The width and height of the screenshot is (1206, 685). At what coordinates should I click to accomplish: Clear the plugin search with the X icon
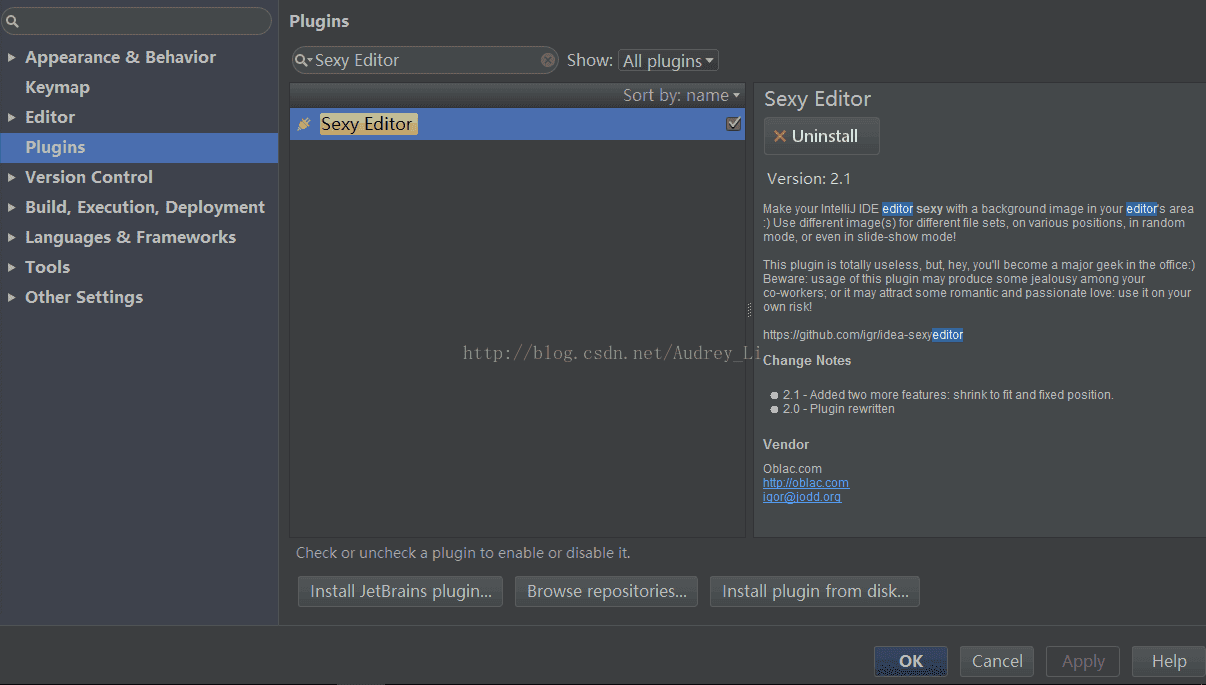point(548,60)
